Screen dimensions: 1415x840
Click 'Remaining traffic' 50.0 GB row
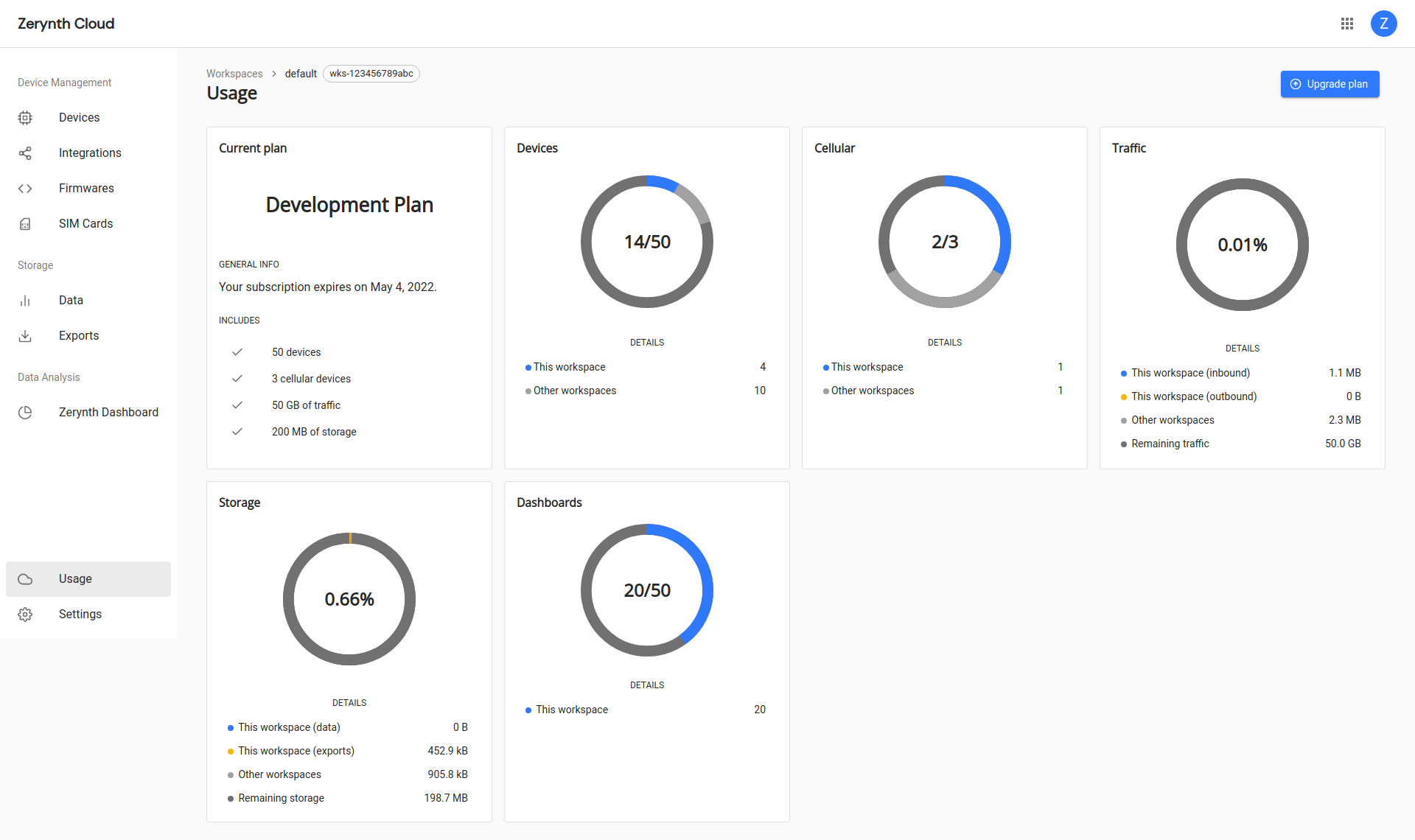(1241, 444)
